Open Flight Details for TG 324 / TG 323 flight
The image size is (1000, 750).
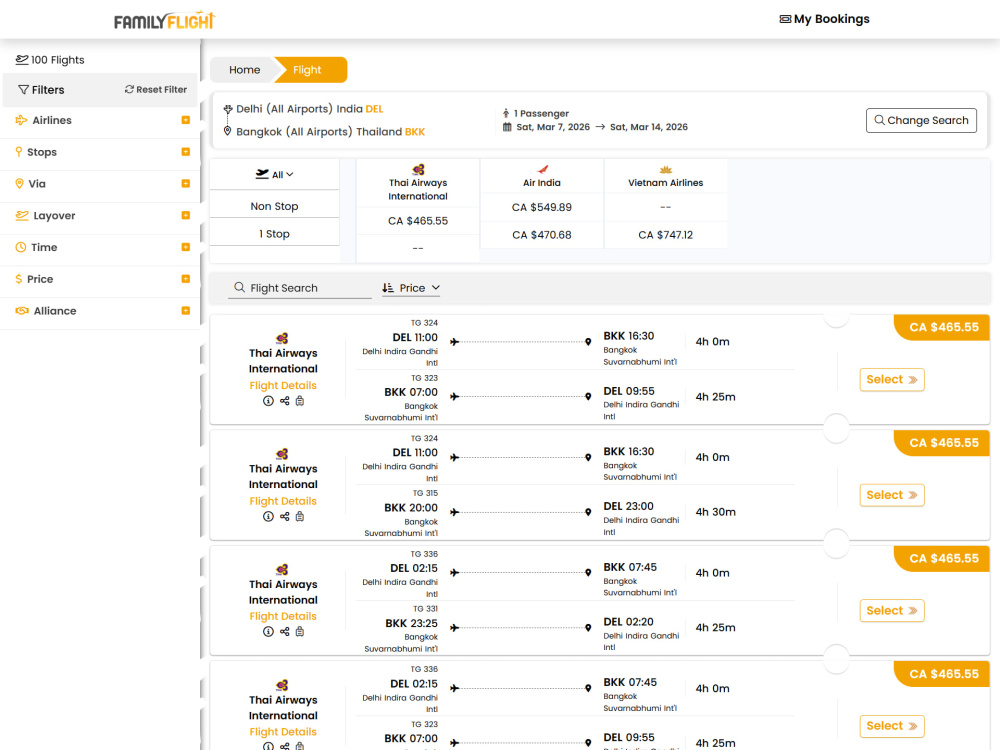pos(283,386)
